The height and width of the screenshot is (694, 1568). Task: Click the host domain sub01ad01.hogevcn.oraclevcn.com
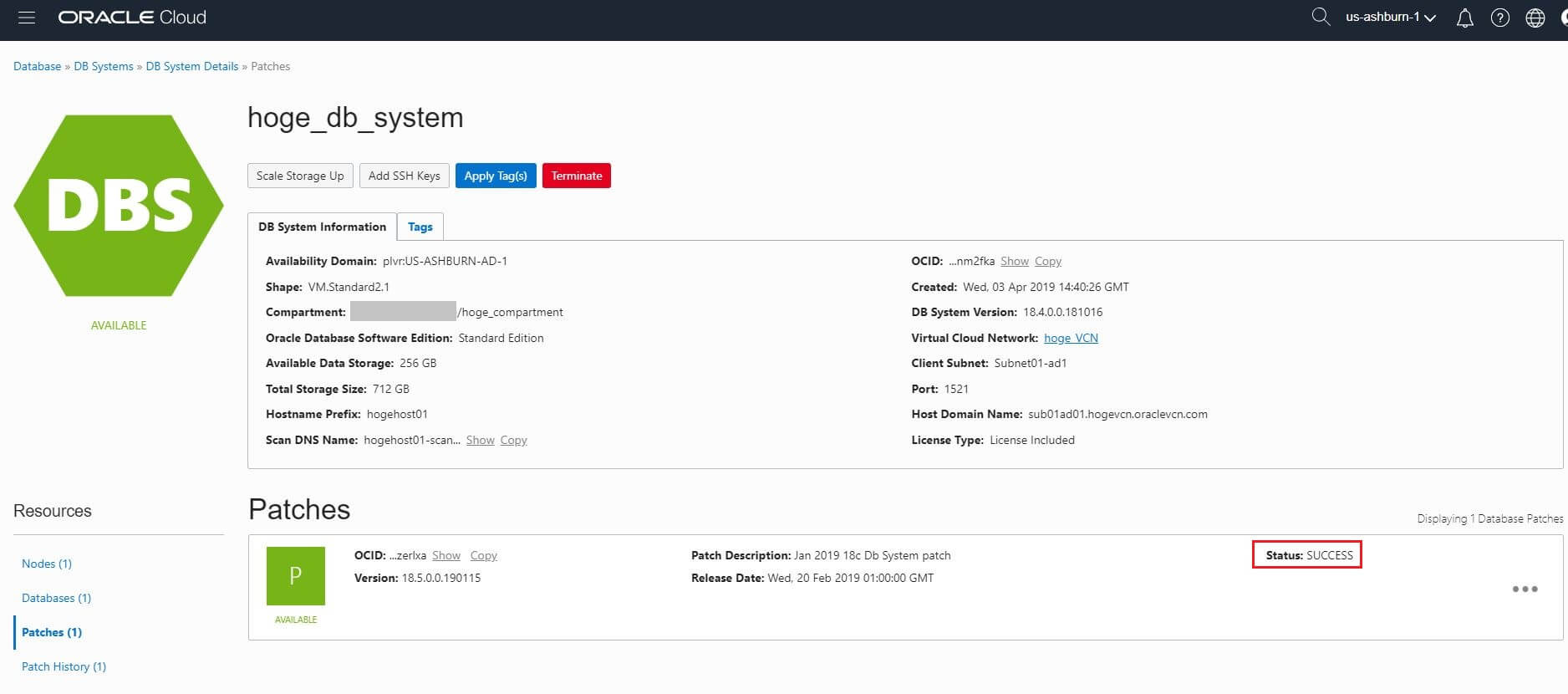coord(1117,414)
